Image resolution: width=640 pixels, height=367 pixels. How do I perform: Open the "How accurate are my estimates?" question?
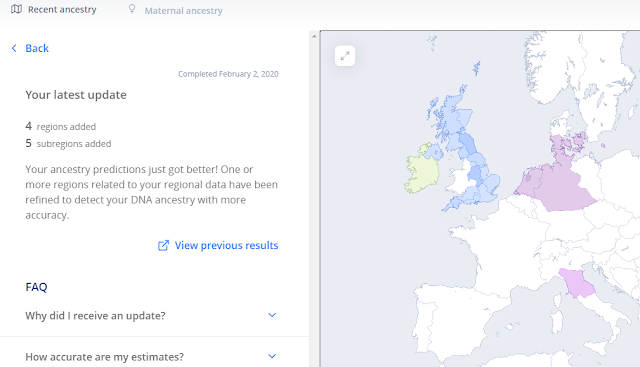coord(151,357)
